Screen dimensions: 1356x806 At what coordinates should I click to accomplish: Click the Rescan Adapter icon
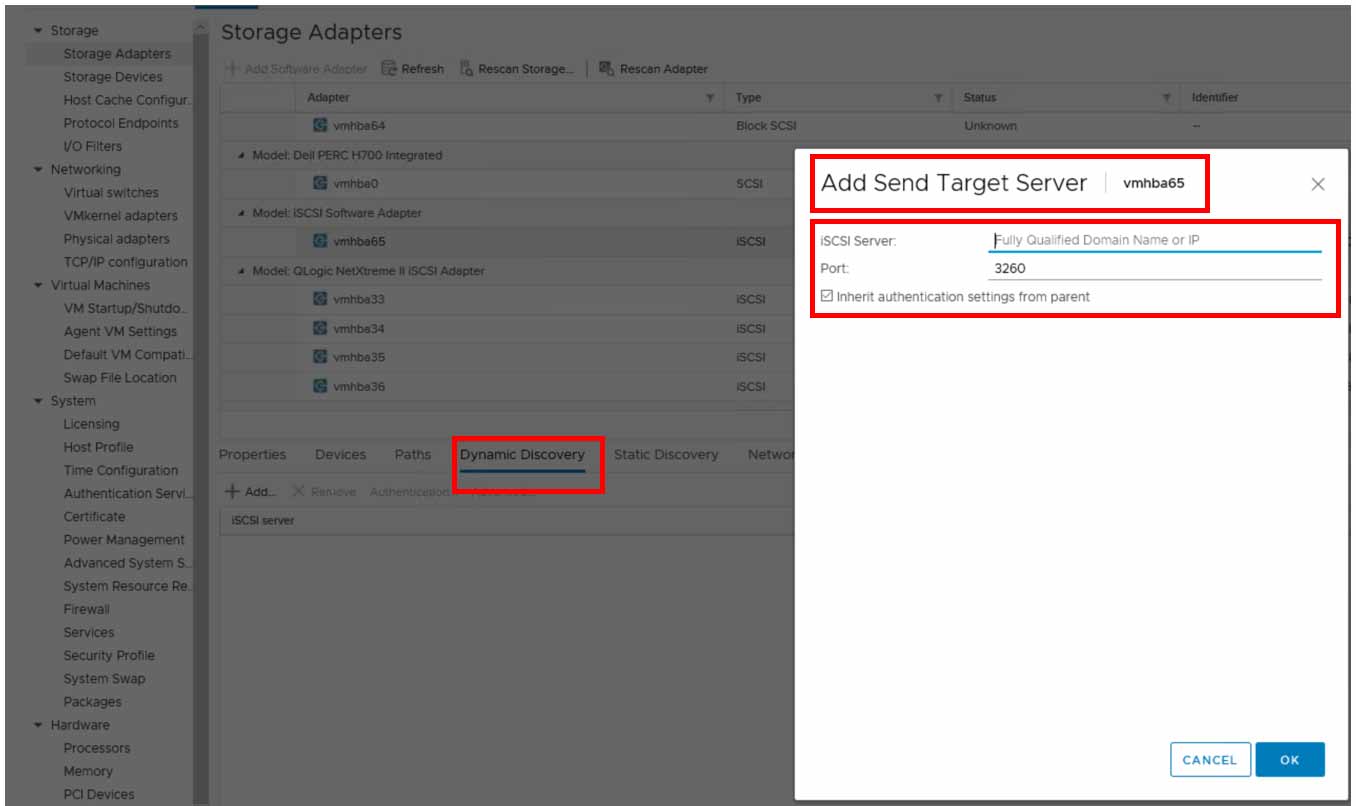pos(606,68)
